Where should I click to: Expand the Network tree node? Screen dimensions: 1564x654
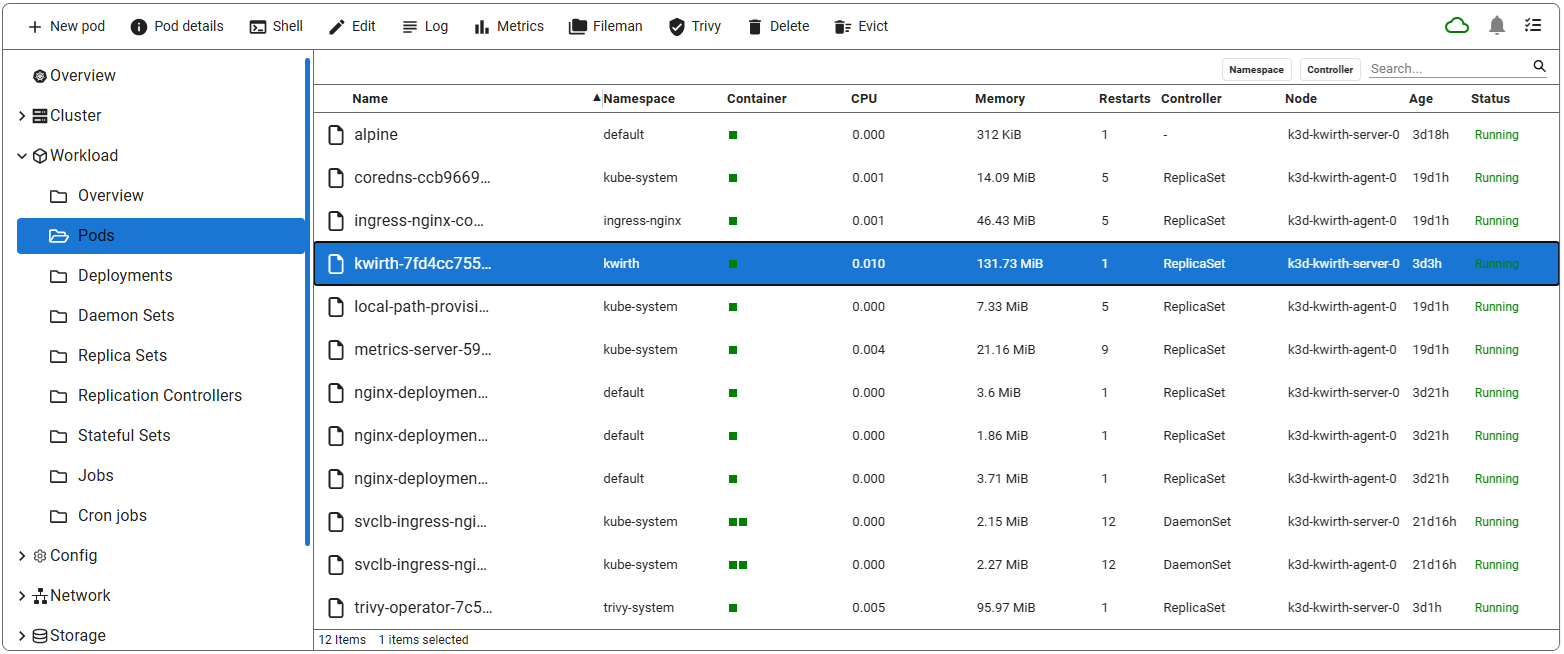22,596
